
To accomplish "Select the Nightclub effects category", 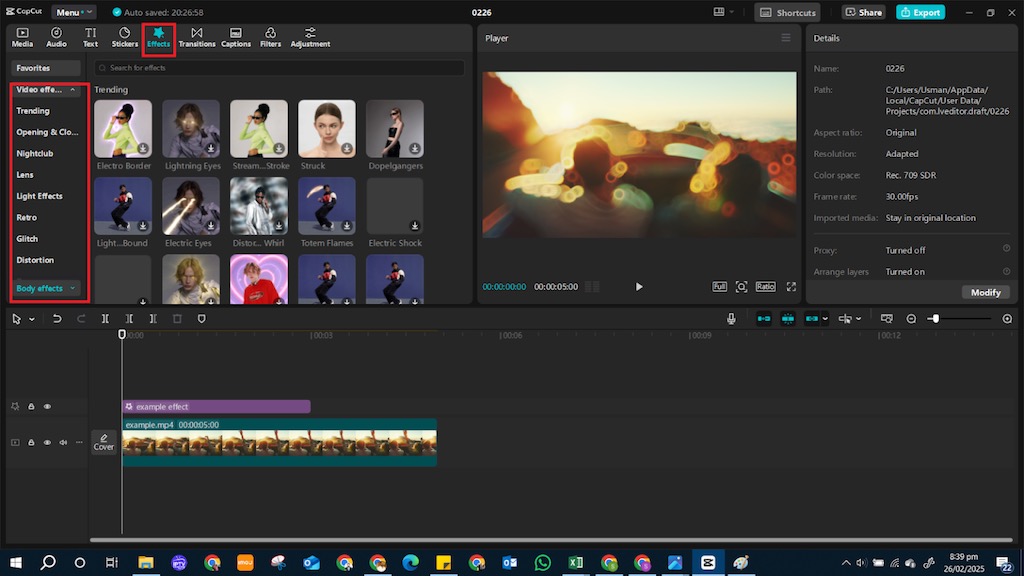I will [x=33, y=153].
